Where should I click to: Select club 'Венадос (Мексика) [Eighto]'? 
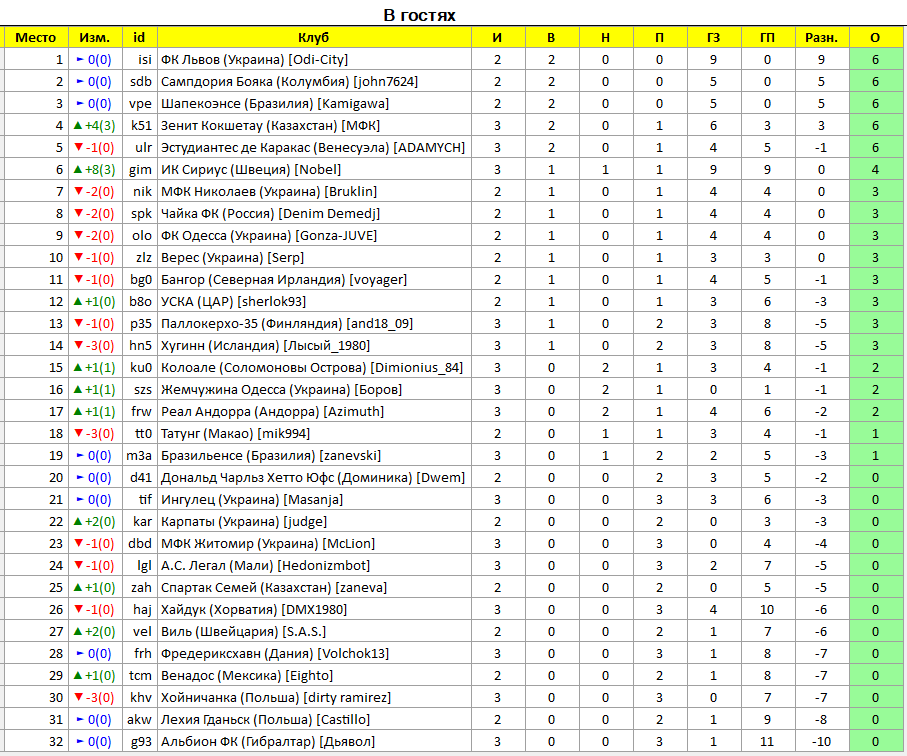click(x=247, y=675)
